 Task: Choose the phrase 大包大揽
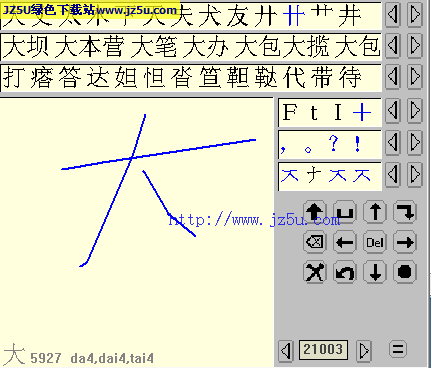pos(282,46)
